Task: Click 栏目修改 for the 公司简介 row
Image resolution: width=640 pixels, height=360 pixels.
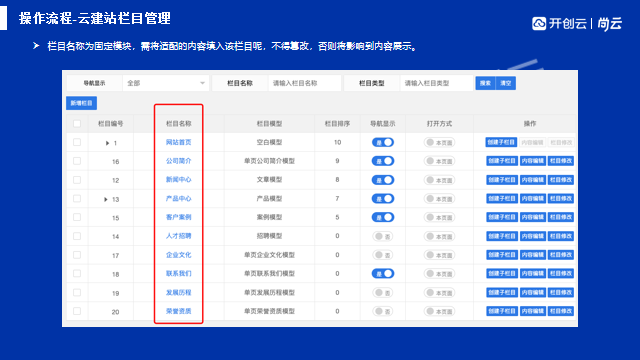Action: (561, 161)
